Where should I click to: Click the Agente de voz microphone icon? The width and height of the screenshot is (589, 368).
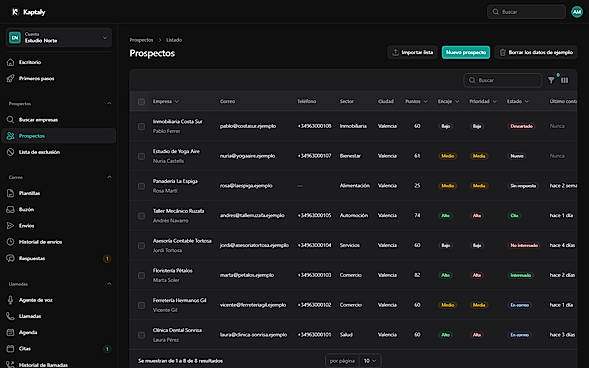(x=11, y=300)
